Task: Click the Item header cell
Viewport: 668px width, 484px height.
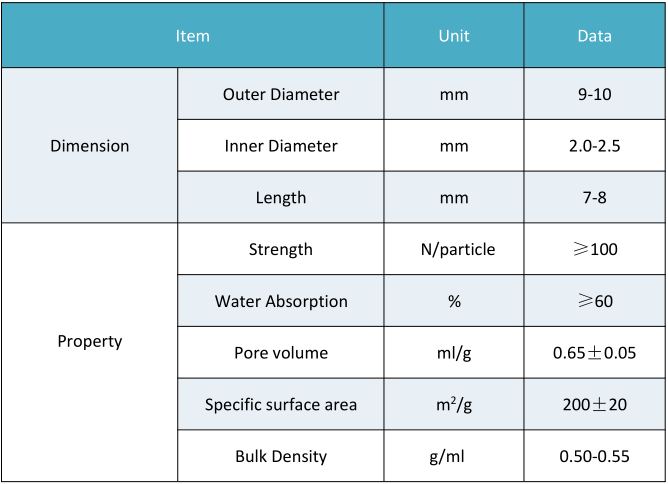Action: (x=193, y=35)
